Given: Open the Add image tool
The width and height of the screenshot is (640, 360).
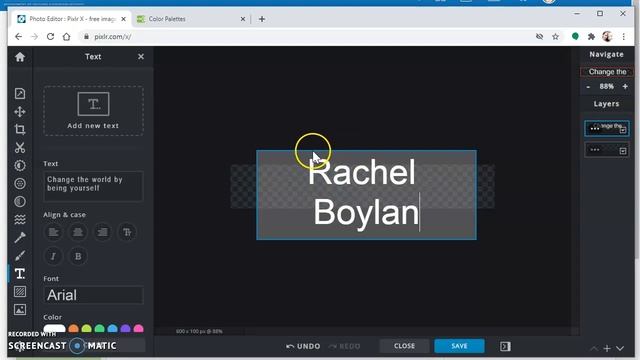Looking at the screenshot, I should pos(20,309).
